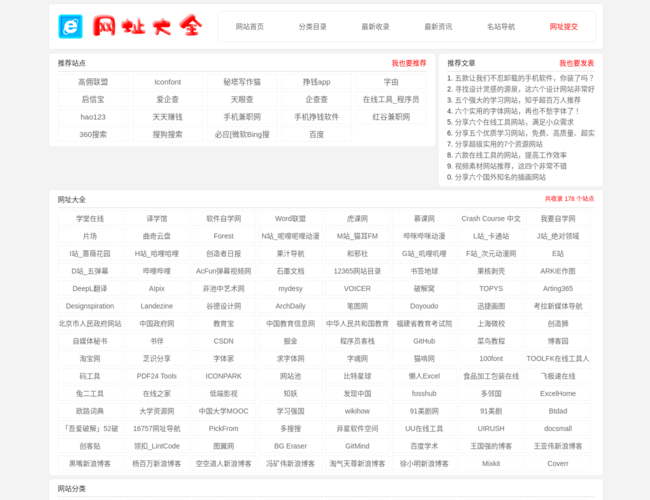Open the wikihow link

[357, 411]
